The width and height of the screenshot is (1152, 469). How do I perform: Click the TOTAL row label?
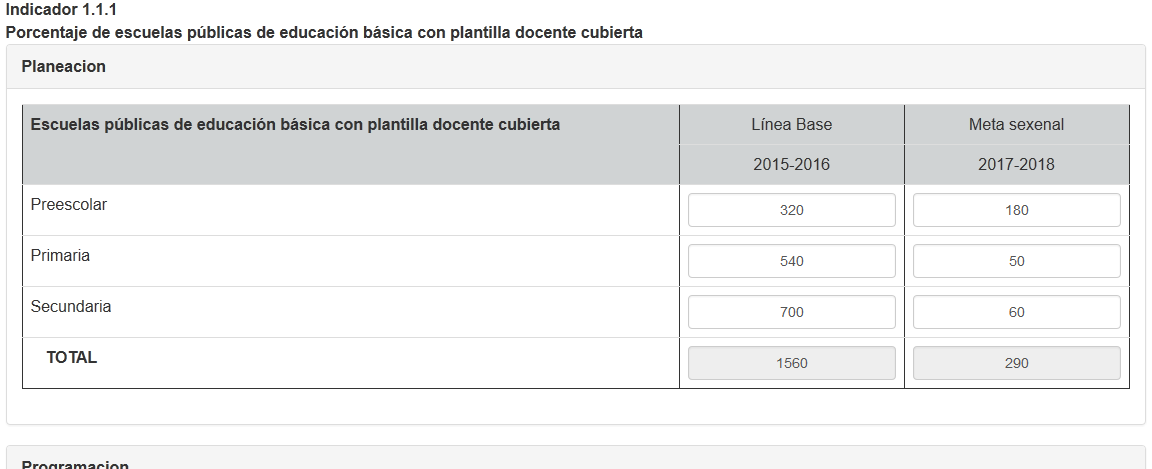tap(71, 358)
